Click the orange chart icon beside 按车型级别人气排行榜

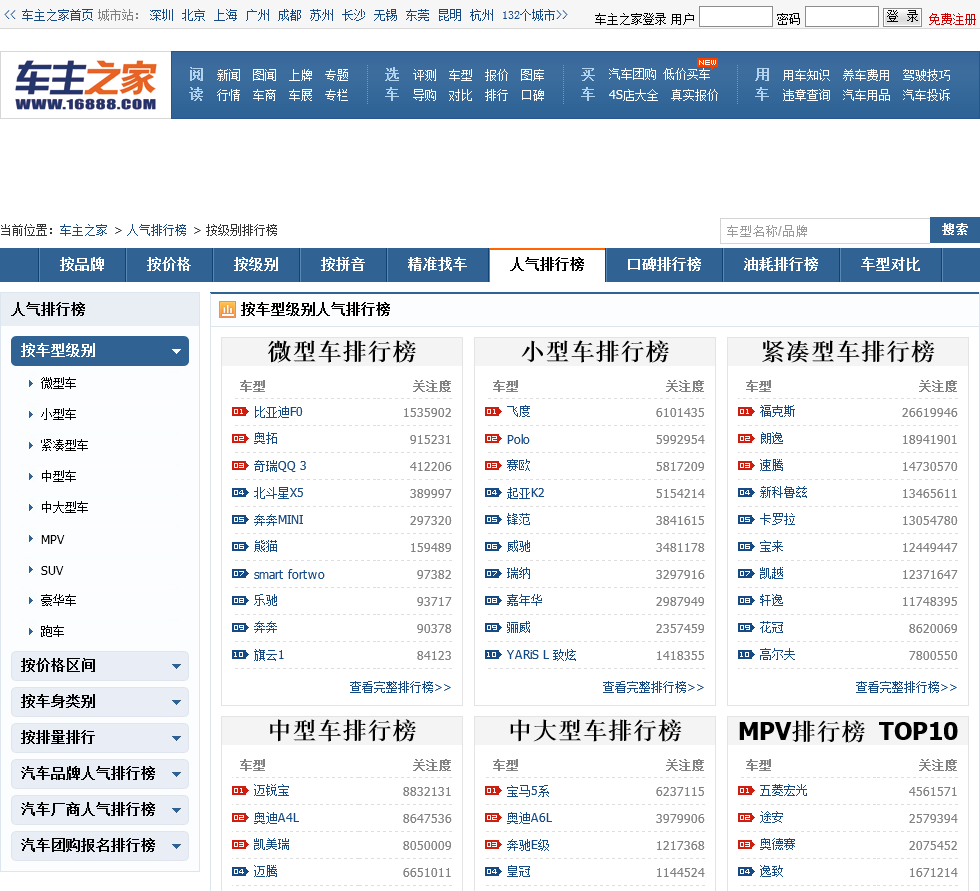[227, 309]
